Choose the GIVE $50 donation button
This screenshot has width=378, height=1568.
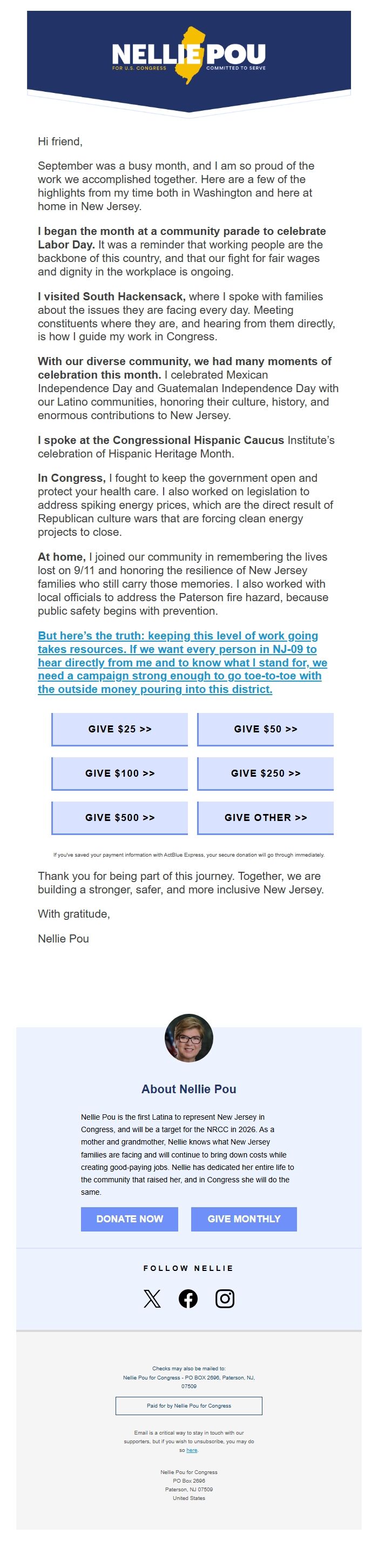265,729
